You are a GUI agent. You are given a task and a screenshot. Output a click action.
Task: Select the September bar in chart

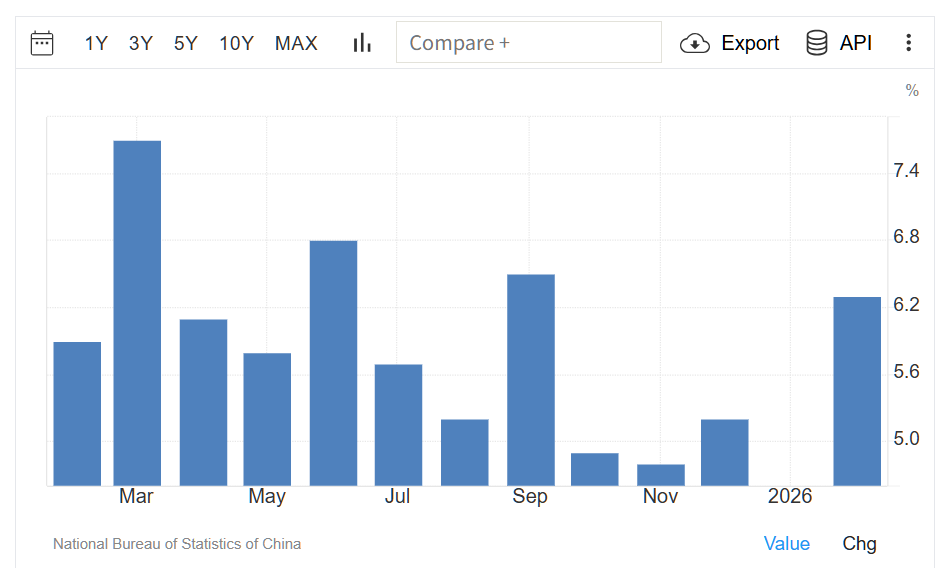[530, 379]
